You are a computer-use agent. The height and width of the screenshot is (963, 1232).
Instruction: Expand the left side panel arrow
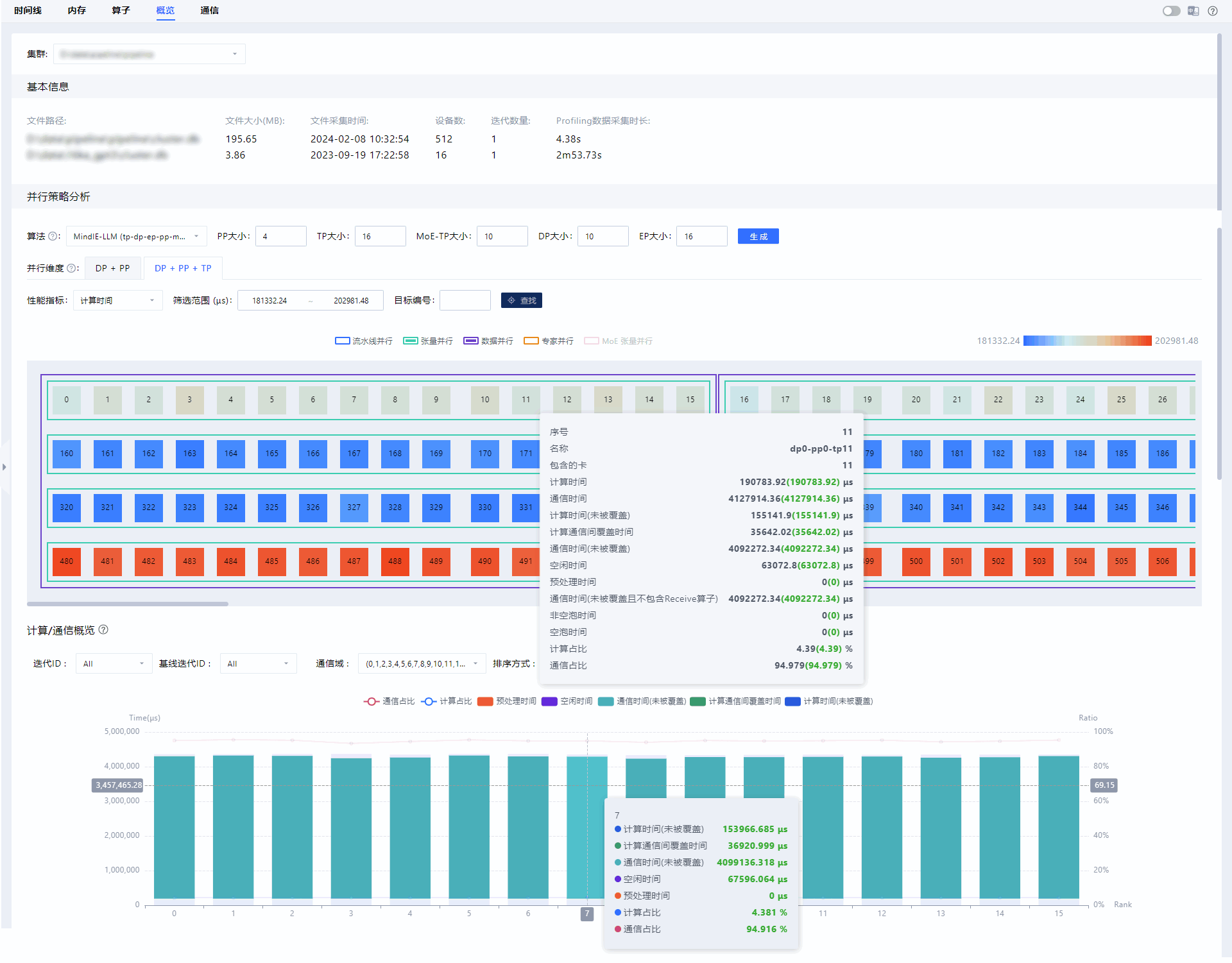(x=4, y=467)
